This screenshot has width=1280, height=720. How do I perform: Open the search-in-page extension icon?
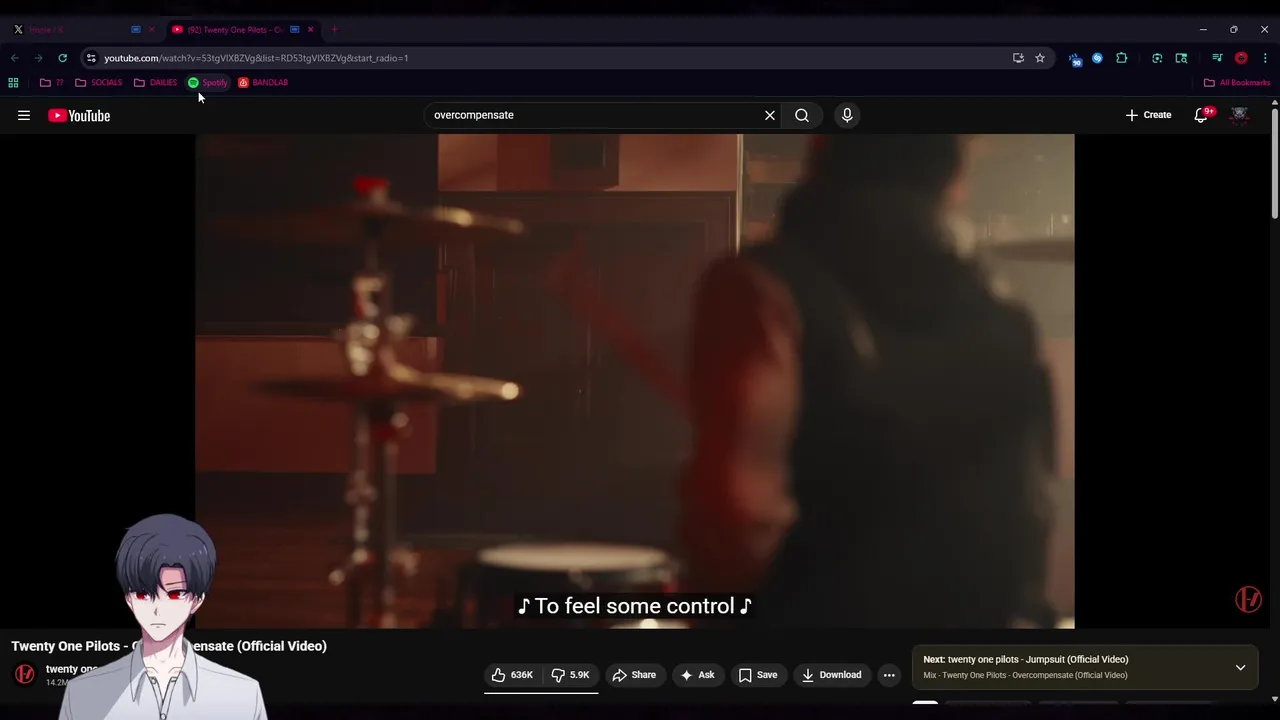pos(1181,58)
